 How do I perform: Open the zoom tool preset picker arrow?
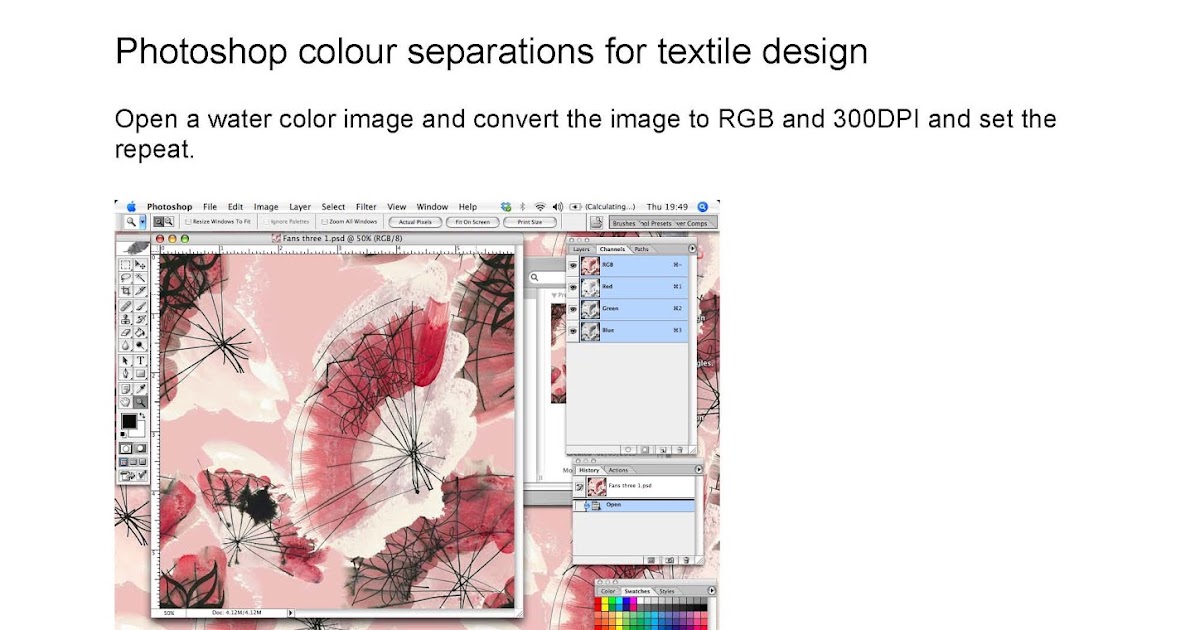point(141,222)
